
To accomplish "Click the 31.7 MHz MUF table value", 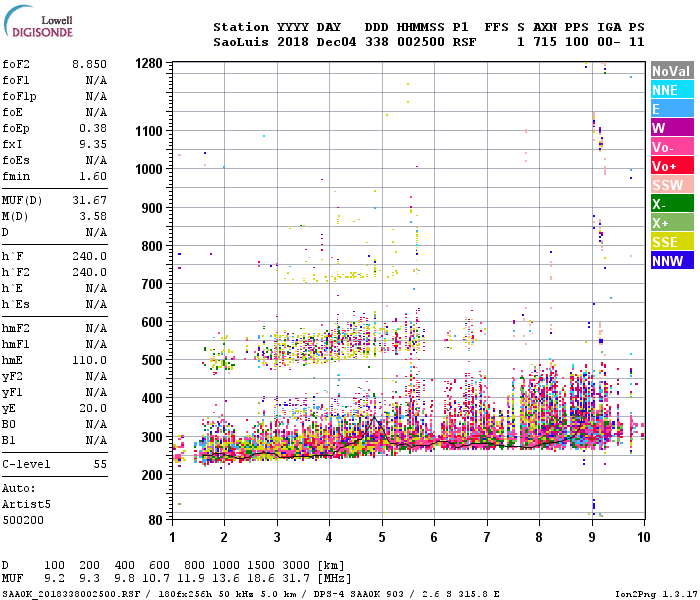I will pos(296,578).
